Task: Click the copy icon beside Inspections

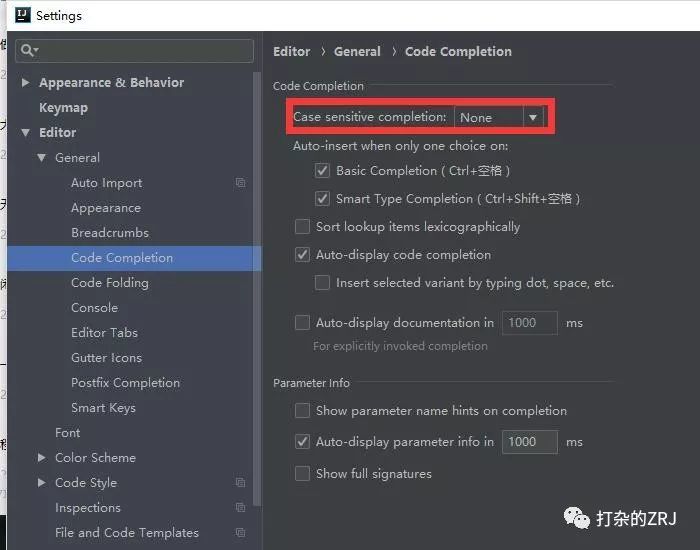Action: click(240, 508)
